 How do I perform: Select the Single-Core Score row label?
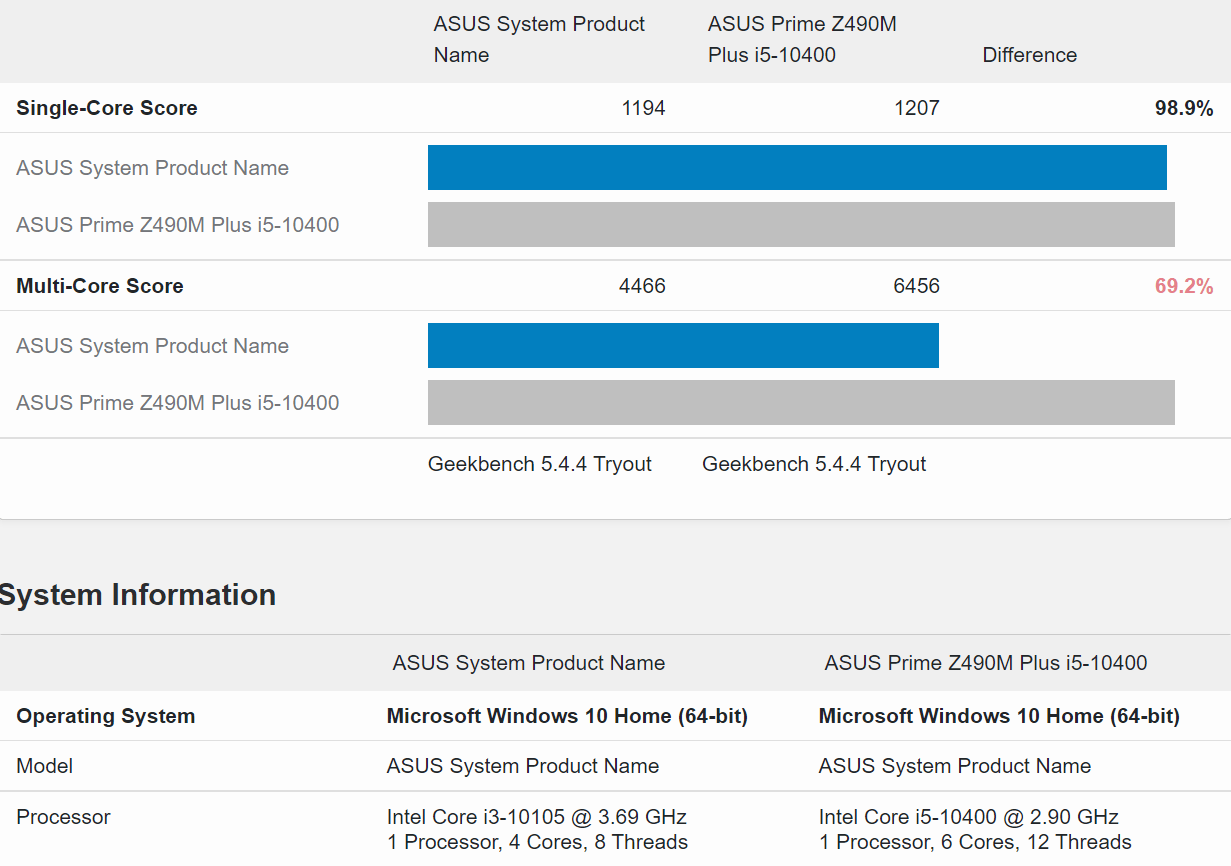coord(107,108)
